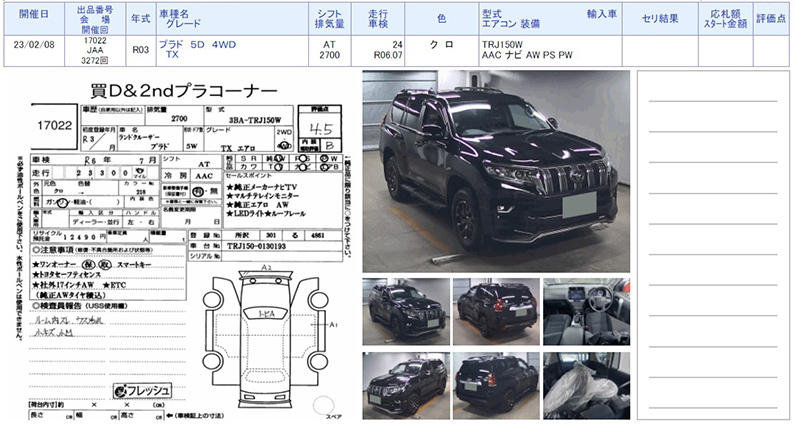Click the interior grade B box
Image resolution: width=795 pixels, height=434 pixels.
329,146
